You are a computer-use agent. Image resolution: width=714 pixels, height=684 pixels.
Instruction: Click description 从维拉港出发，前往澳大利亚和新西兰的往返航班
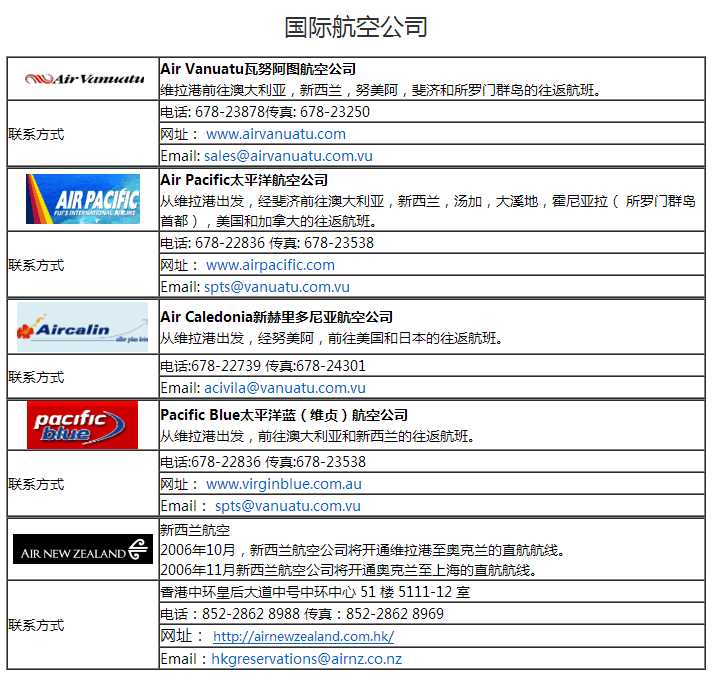(317, 436)
